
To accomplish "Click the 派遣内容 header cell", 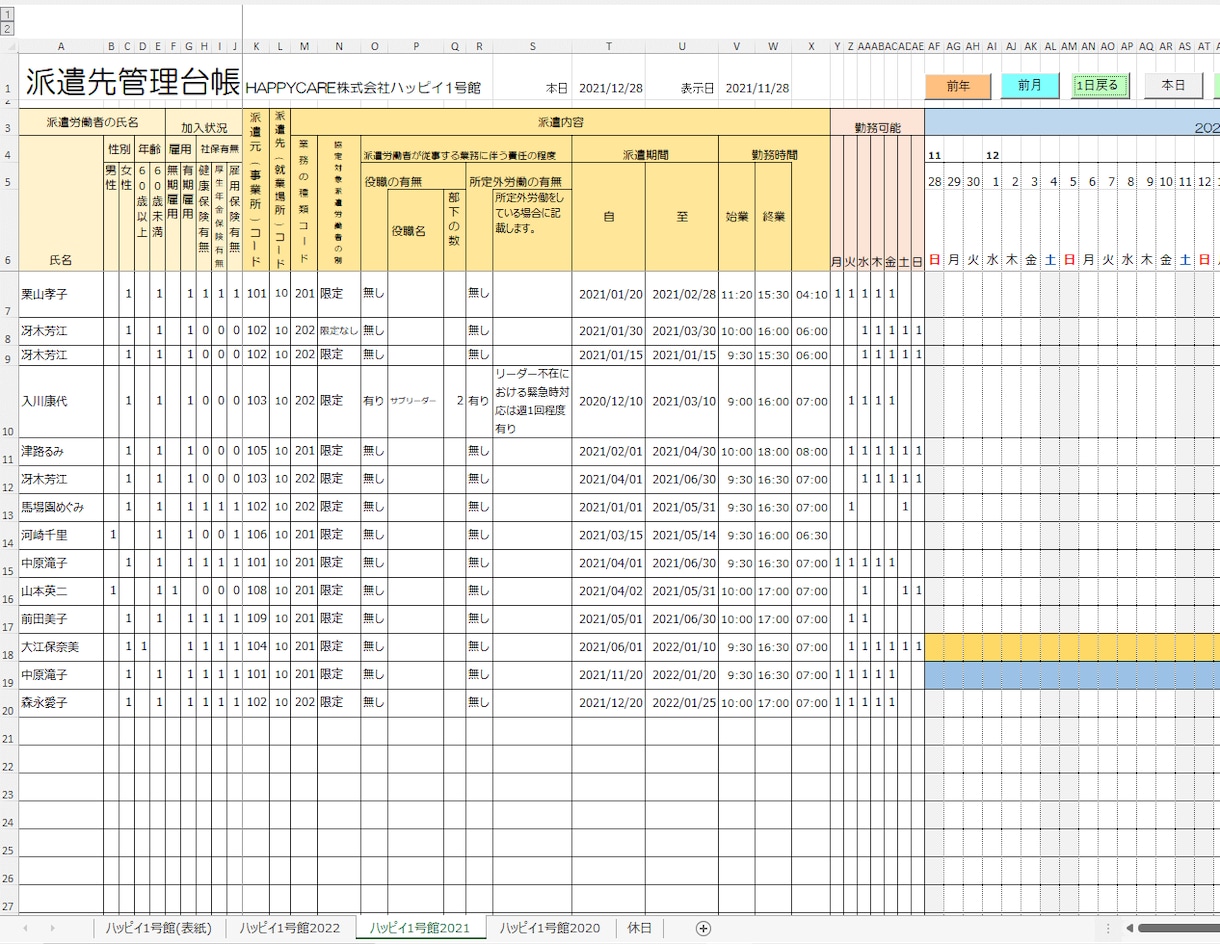I will pos(560,122).
